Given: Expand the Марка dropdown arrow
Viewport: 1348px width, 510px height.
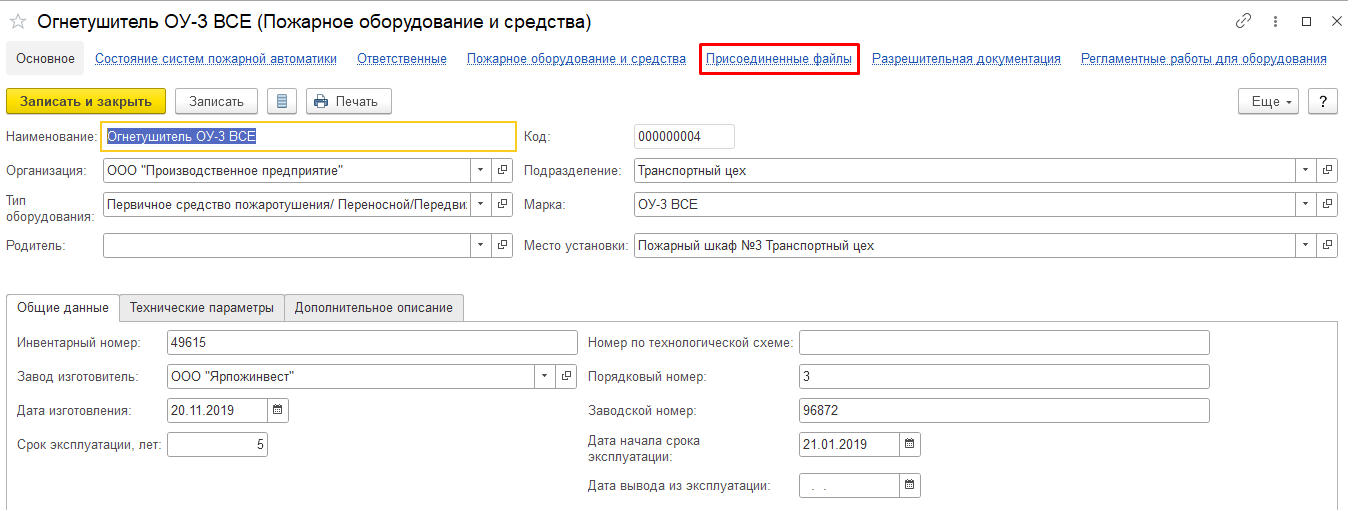Looking at the screenshot, I should pyautogui.click(x=1306, y=204).
